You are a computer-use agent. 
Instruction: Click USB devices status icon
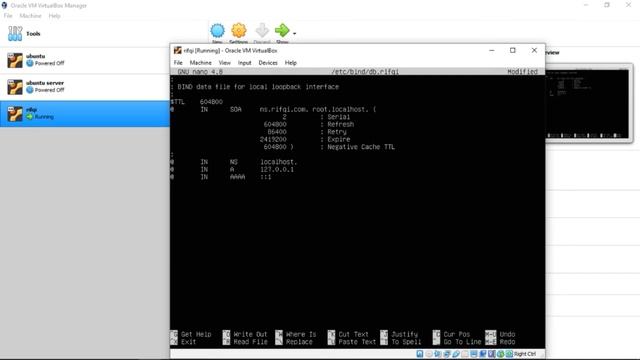456,354
